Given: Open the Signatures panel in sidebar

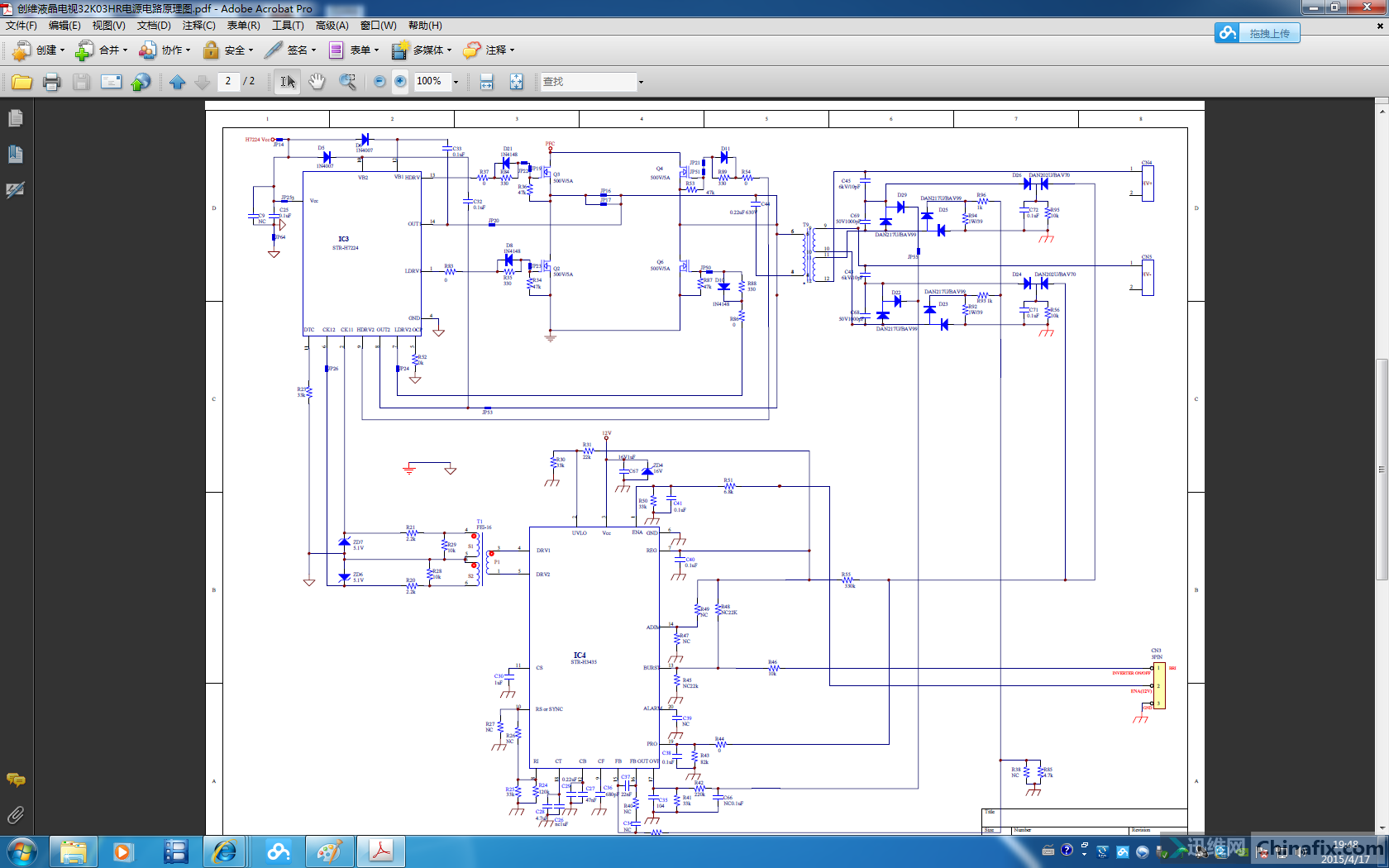Looking at the screenshot, I should (15, 190).
